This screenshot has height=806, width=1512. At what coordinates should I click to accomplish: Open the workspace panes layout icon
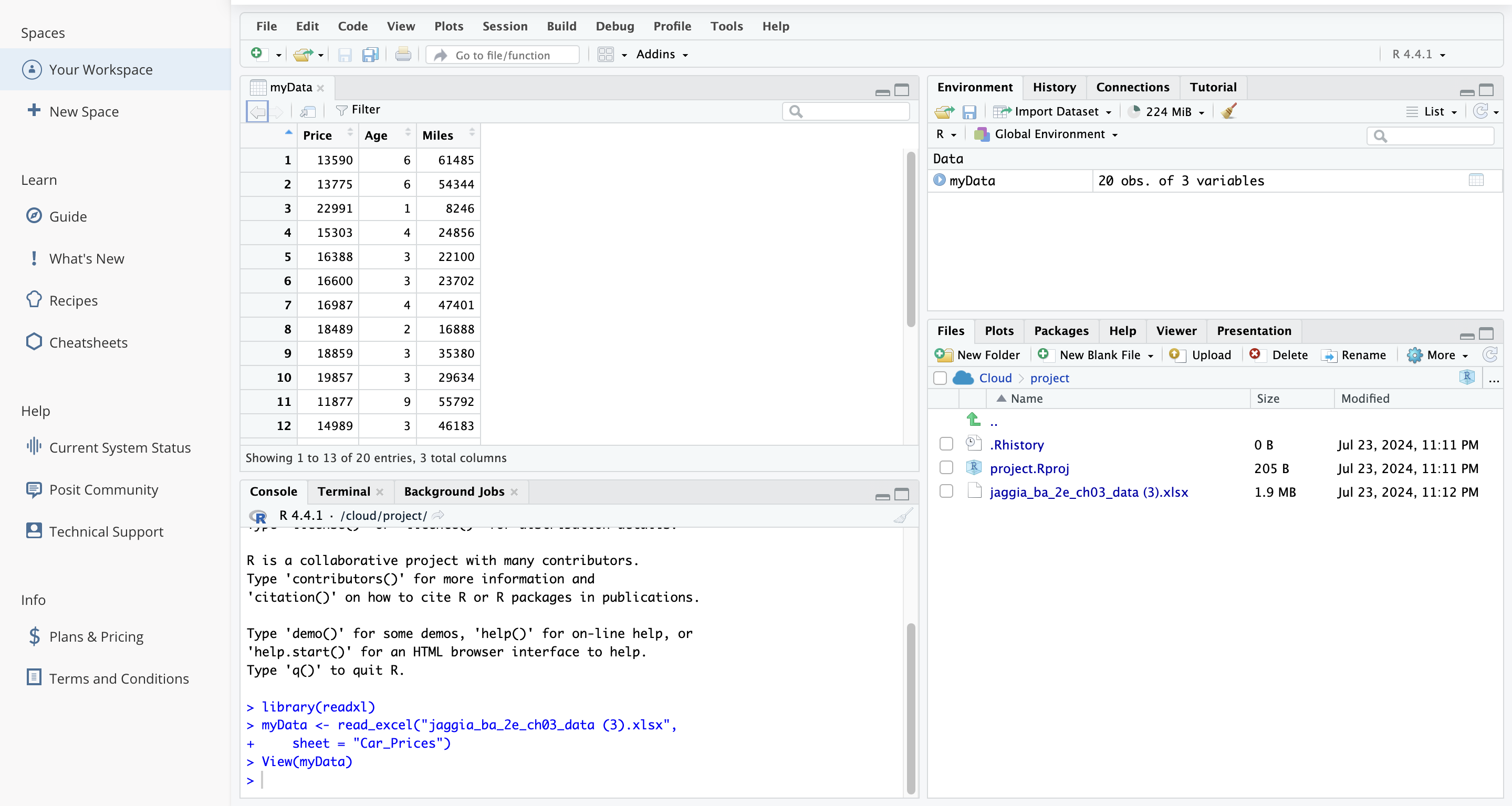[606, 55]
